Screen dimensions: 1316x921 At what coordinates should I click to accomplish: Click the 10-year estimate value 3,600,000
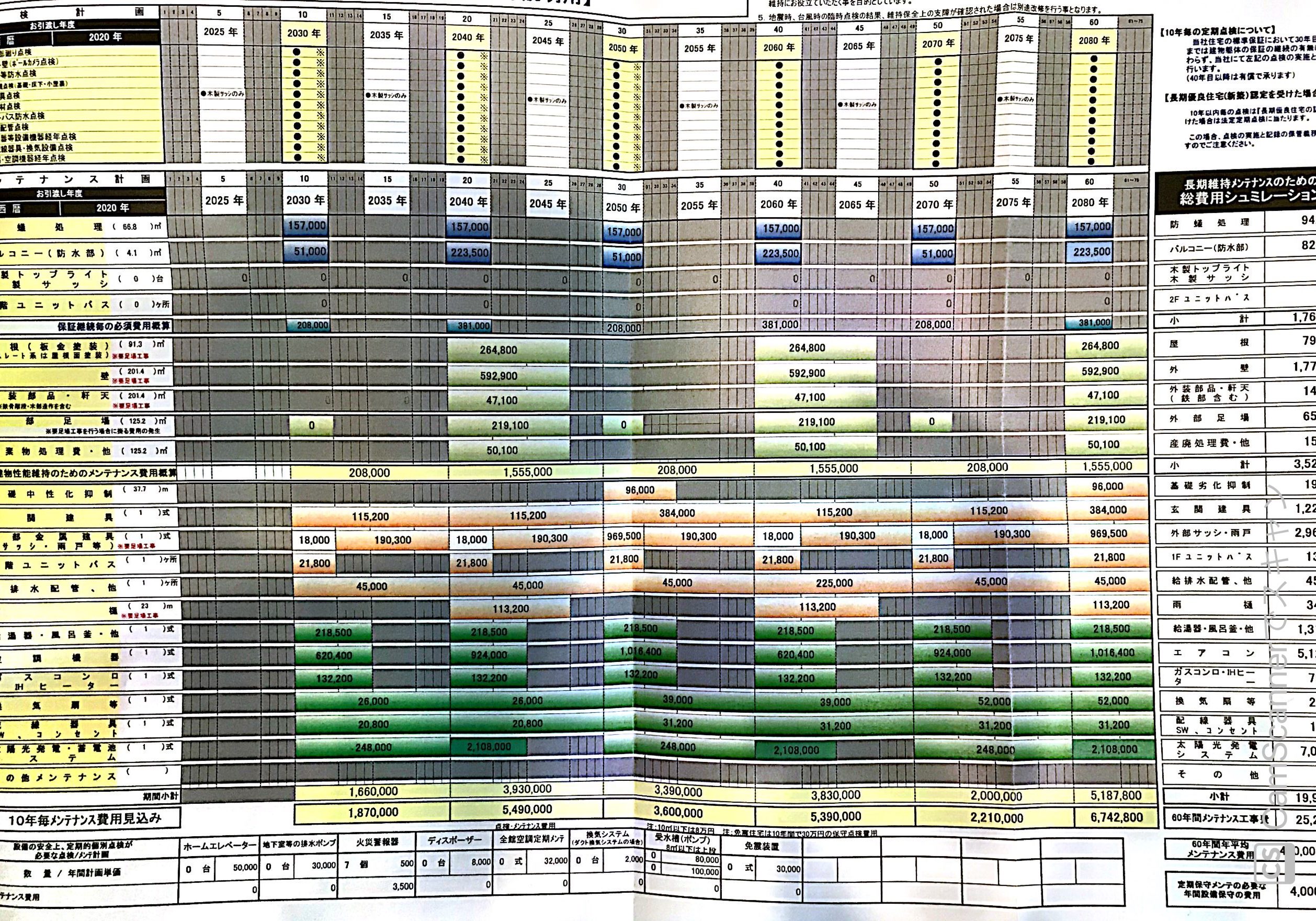(678, 813)
